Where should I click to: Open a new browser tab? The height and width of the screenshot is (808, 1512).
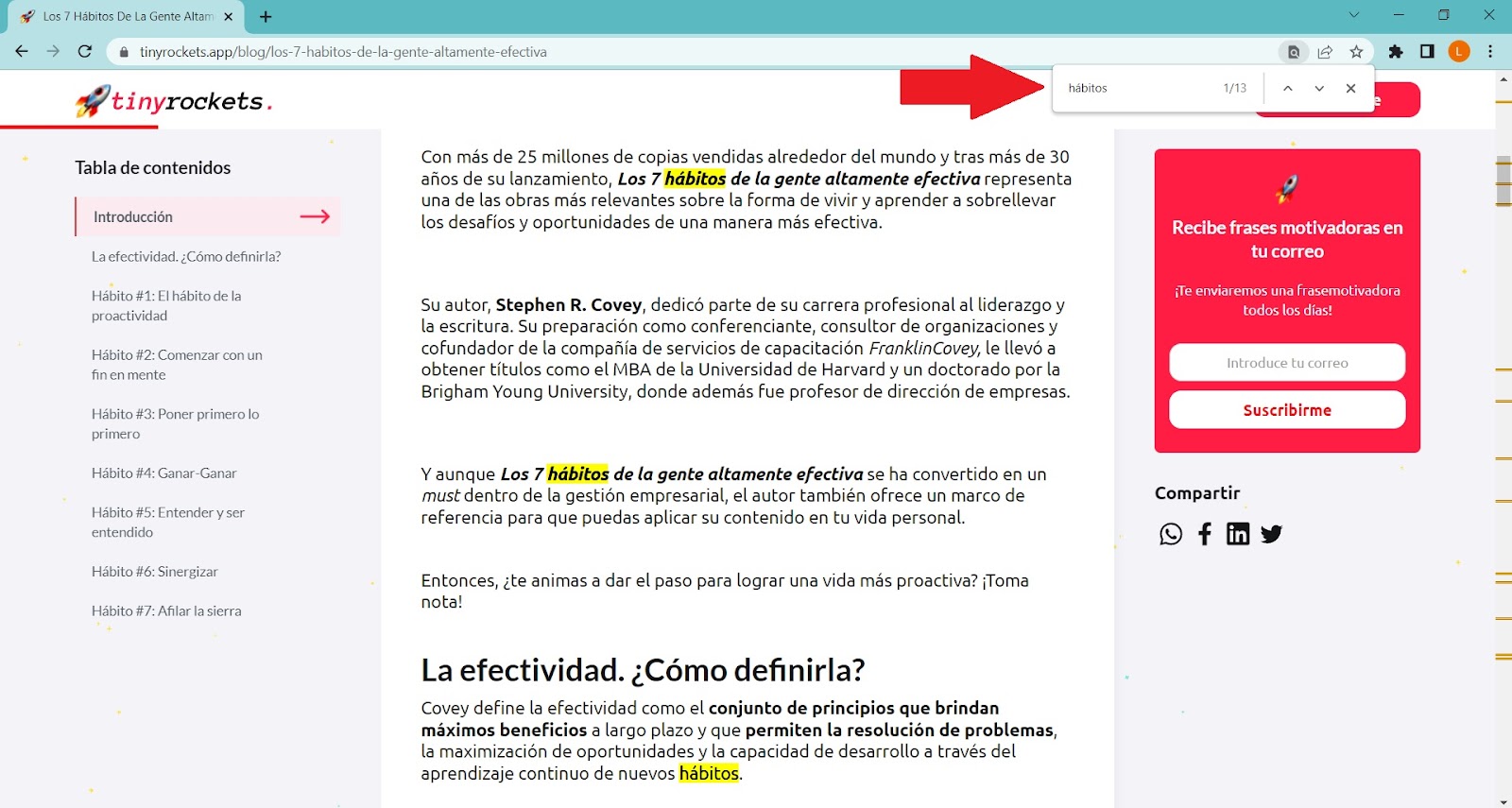266,17
